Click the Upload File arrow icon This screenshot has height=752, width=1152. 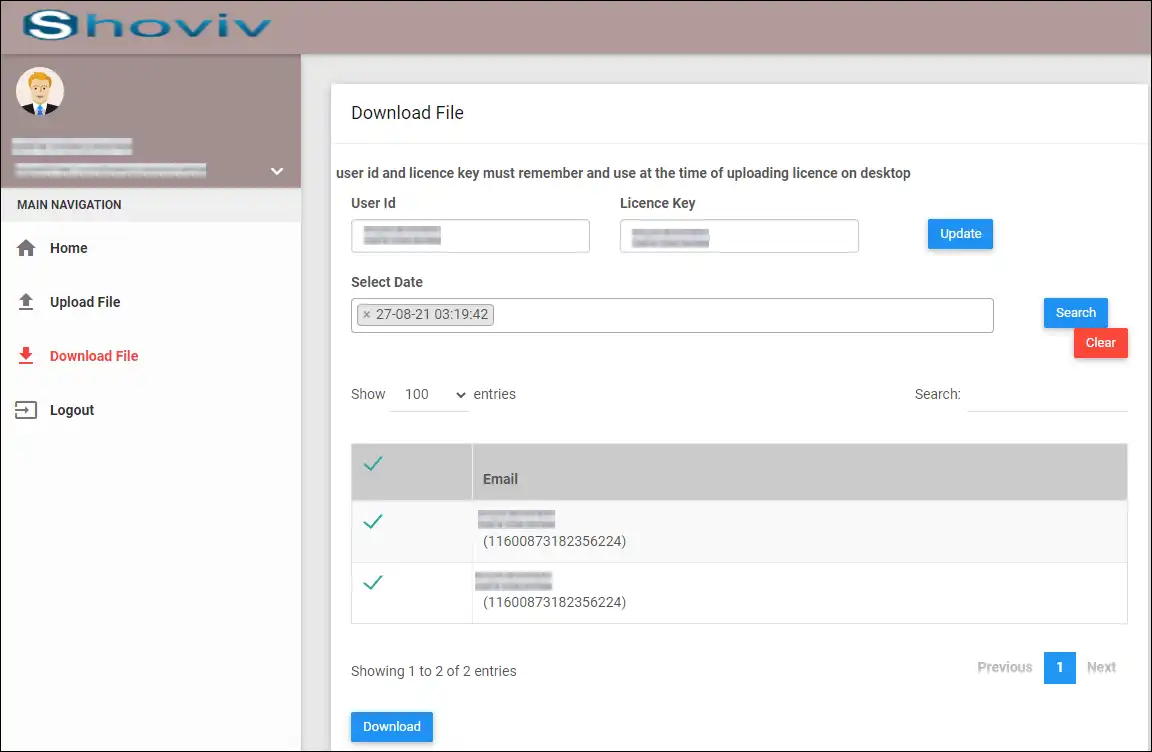tap(26, 302)
